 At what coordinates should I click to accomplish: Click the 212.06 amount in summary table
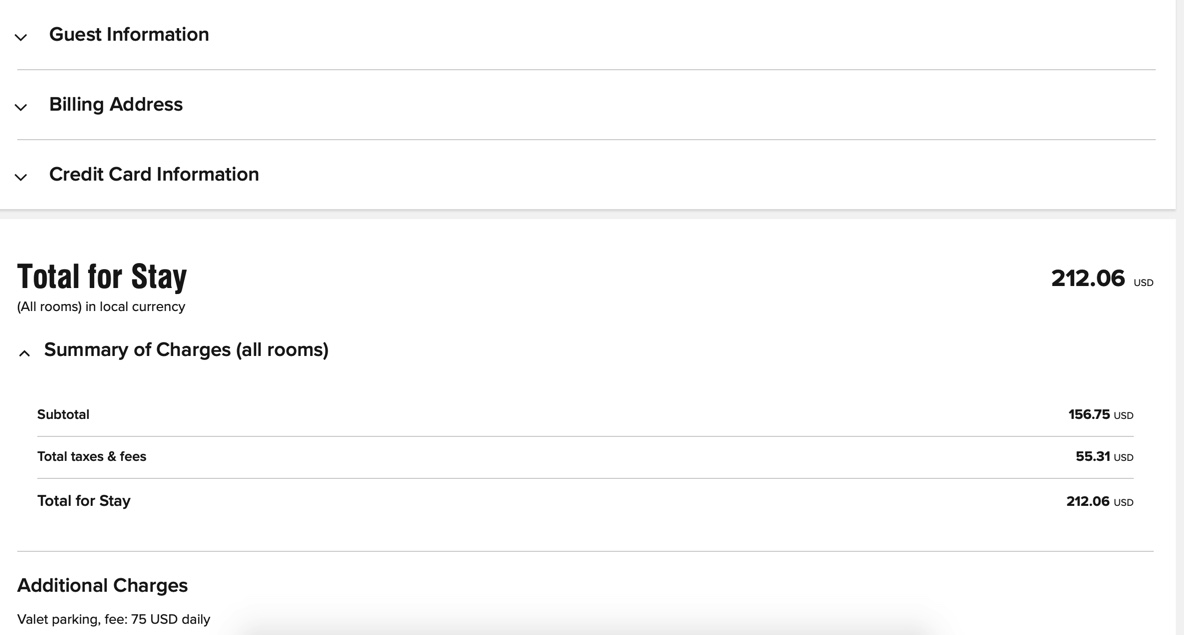1088,501
